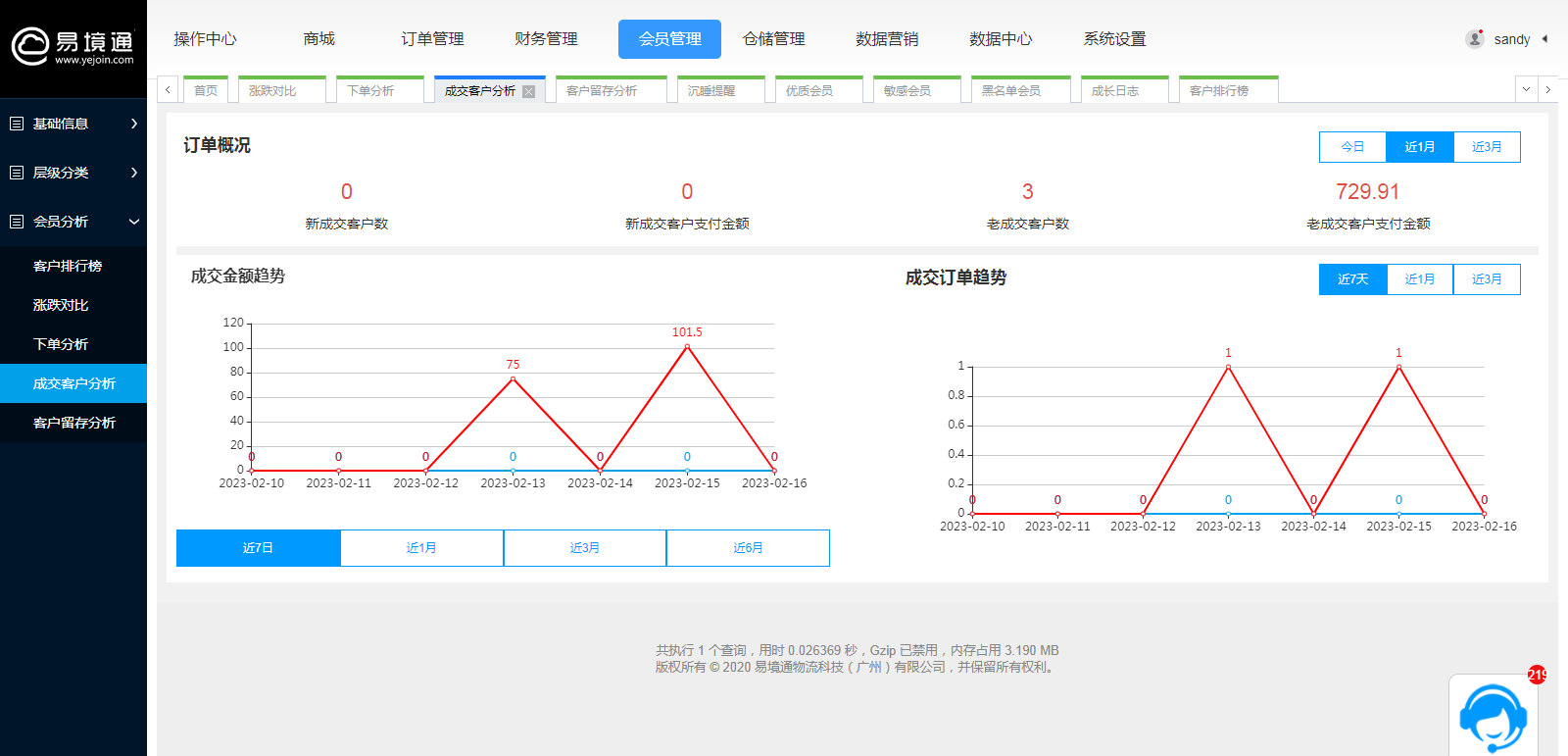
Task: Set order overview range to 近3月
Action: coord(1487,147)
